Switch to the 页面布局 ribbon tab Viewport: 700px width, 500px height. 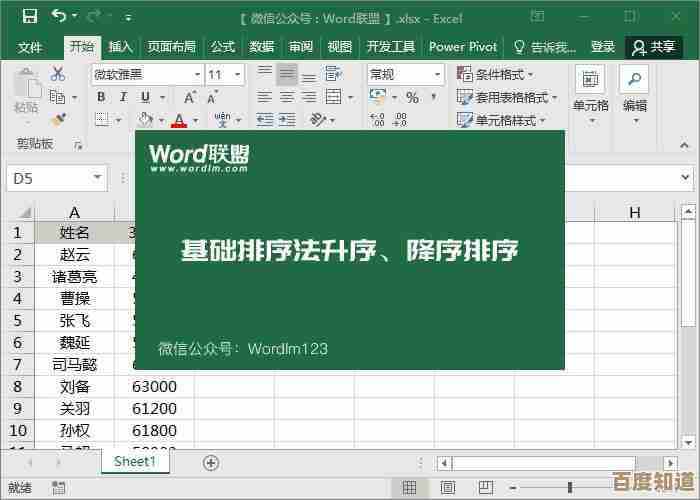tap(171, 47)
